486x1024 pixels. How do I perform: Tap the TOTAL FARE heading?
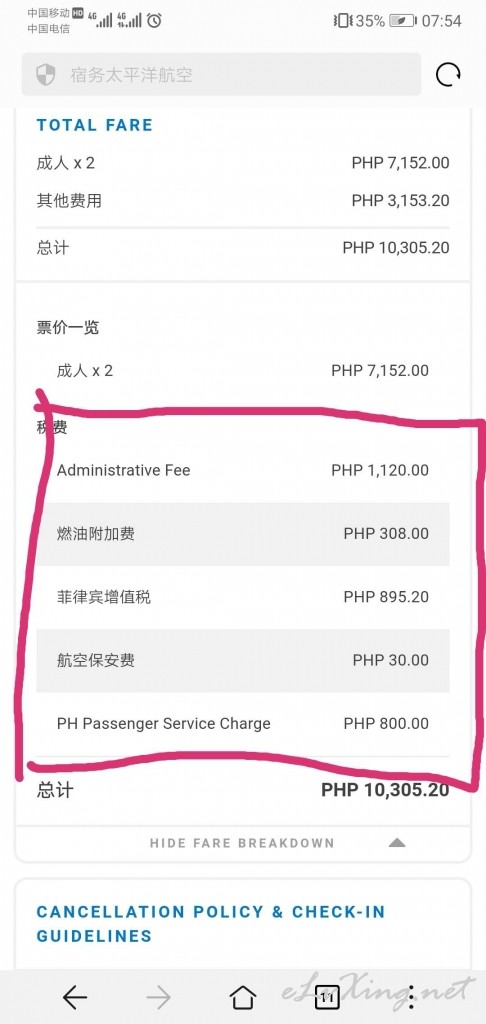click(x=94, y=125)
